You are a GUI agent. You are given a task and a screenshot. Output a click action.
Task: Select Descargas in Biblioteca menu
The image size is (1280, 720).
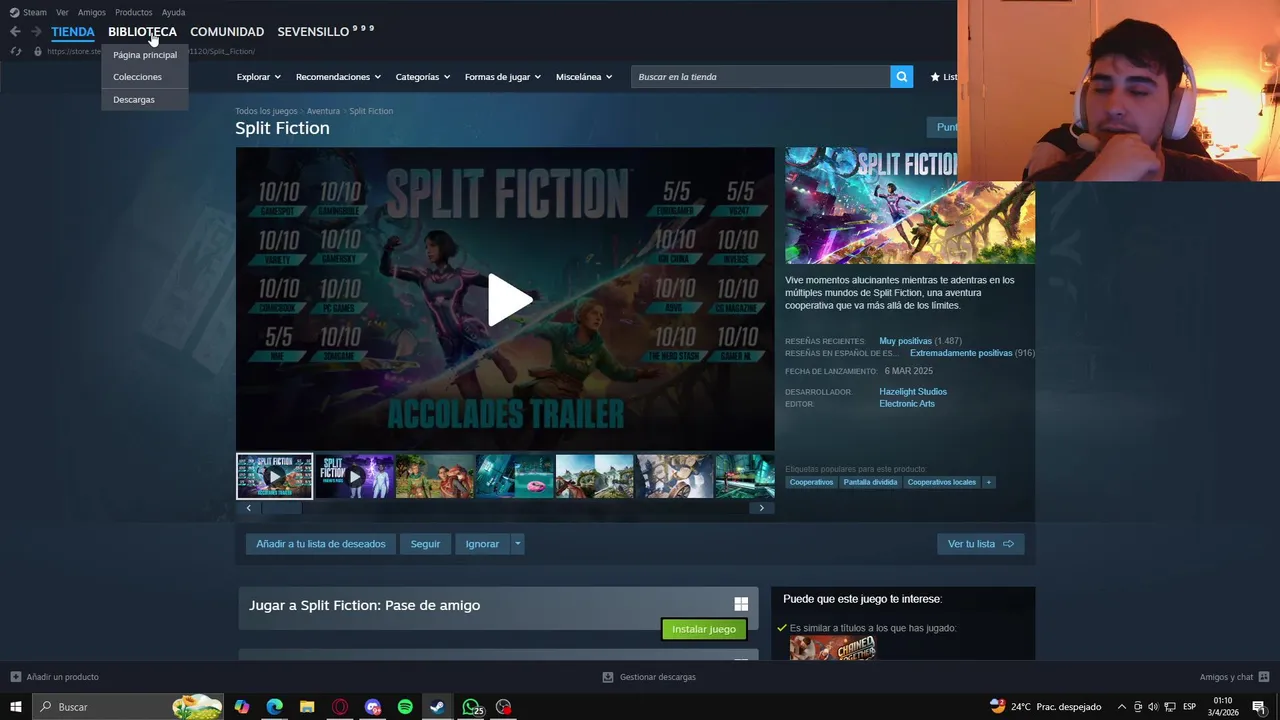[145, 100]
